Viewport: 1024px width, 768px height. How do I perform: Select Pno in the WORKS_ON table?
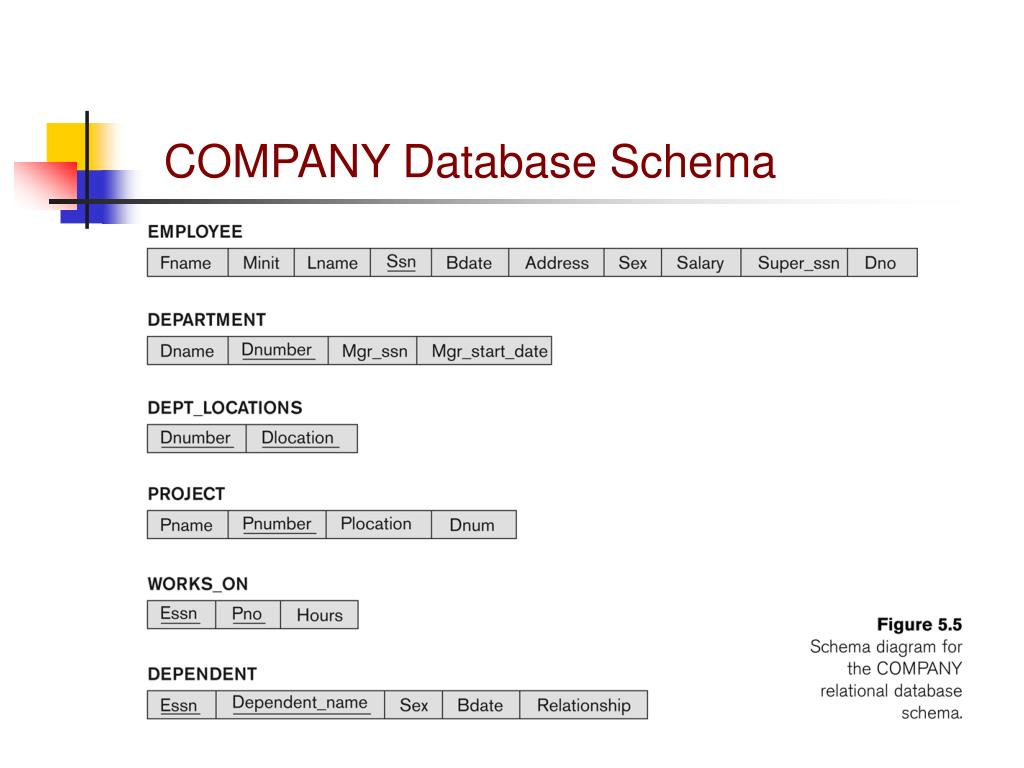tap(248, 615)
